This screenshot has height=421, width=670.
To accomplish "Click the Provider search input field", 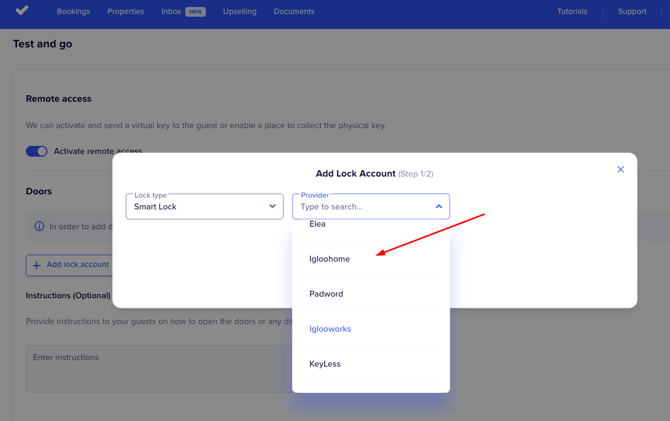I will click(360, 207).
